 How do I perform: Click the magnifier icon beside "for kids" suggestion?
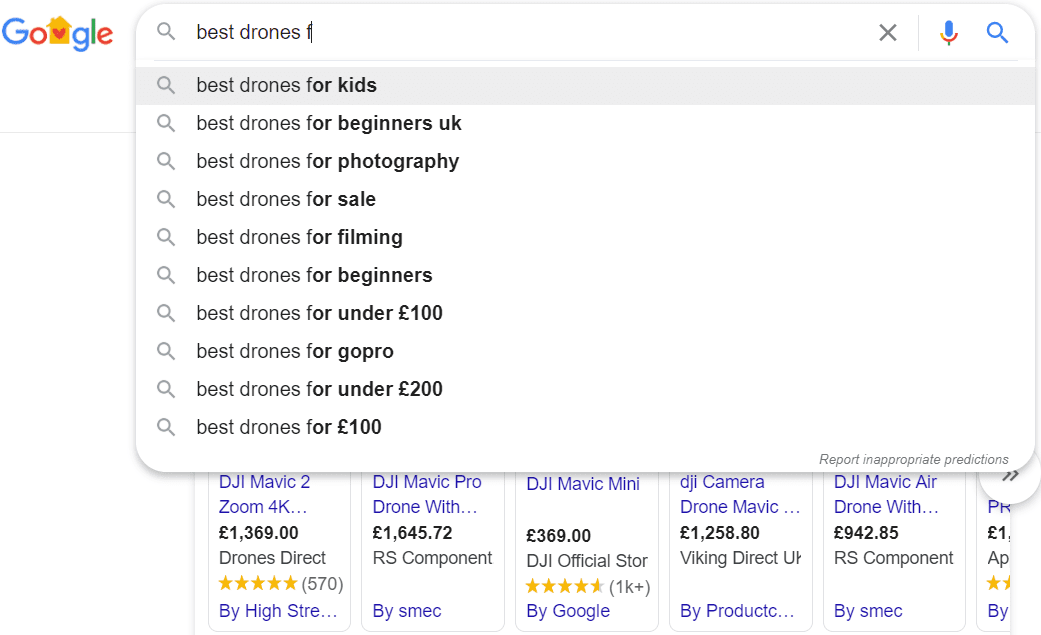point(166,85)
